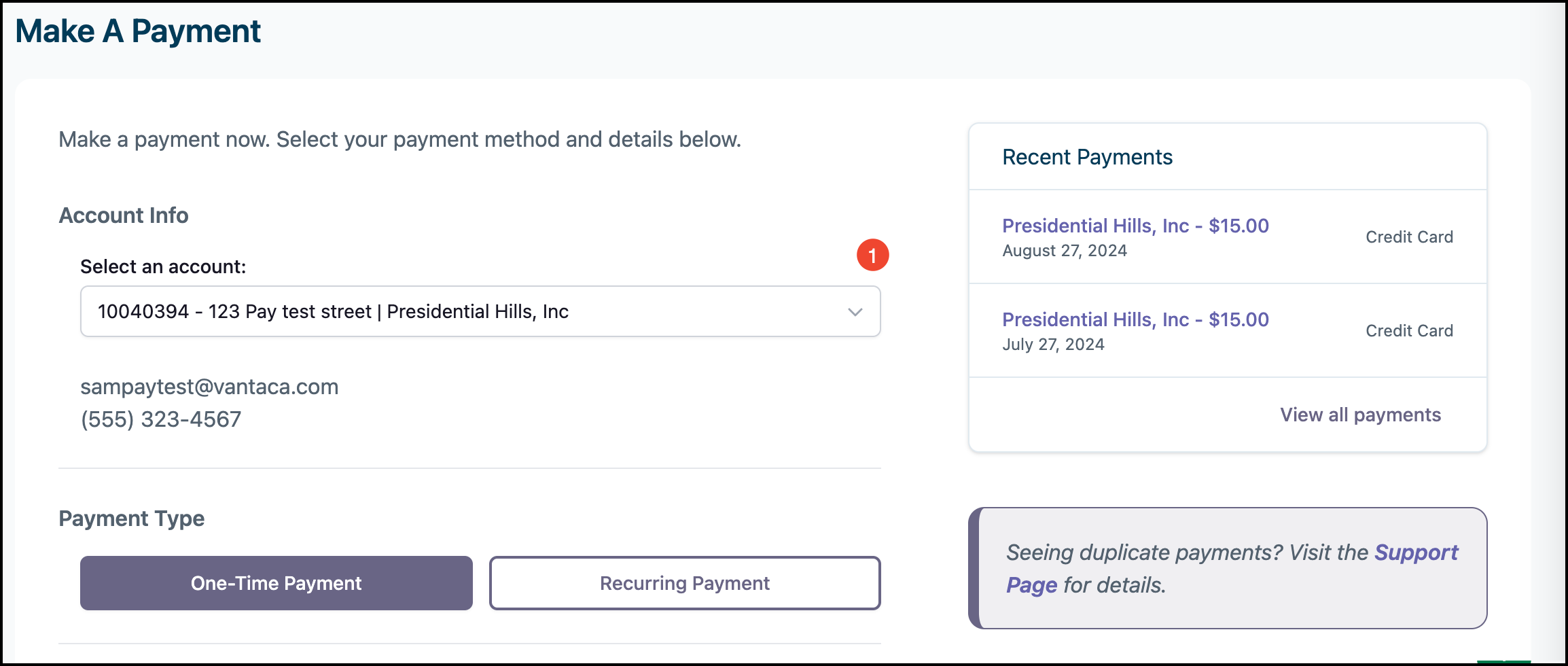Open August 27, 2024 Presidential Hills payment
The width and height of the screenshot is (1568, 666).
[x=1135, y=226]
